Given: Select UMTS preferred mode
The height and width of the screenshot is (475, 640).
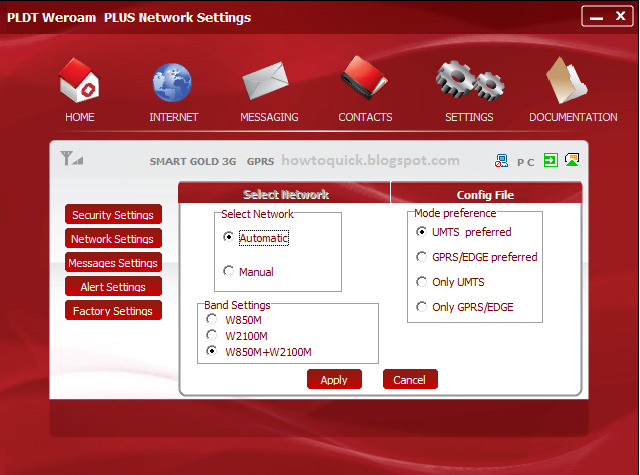Looking at the screenshot, I should 421,232.
